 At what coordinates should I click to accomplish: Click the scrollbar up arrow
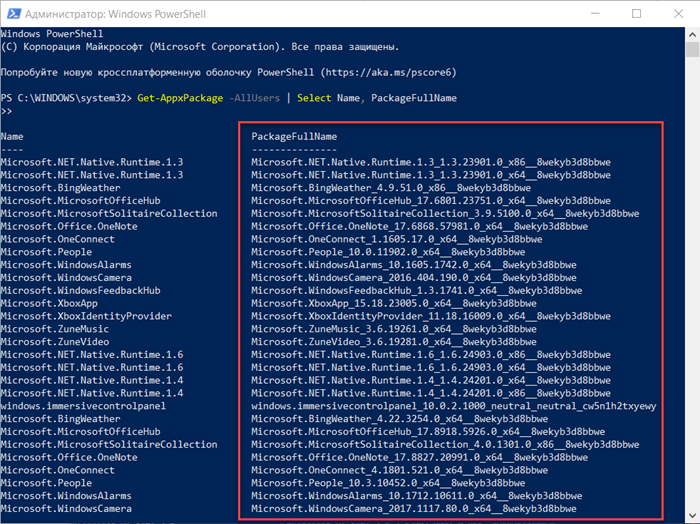click(x=692, y=34)
